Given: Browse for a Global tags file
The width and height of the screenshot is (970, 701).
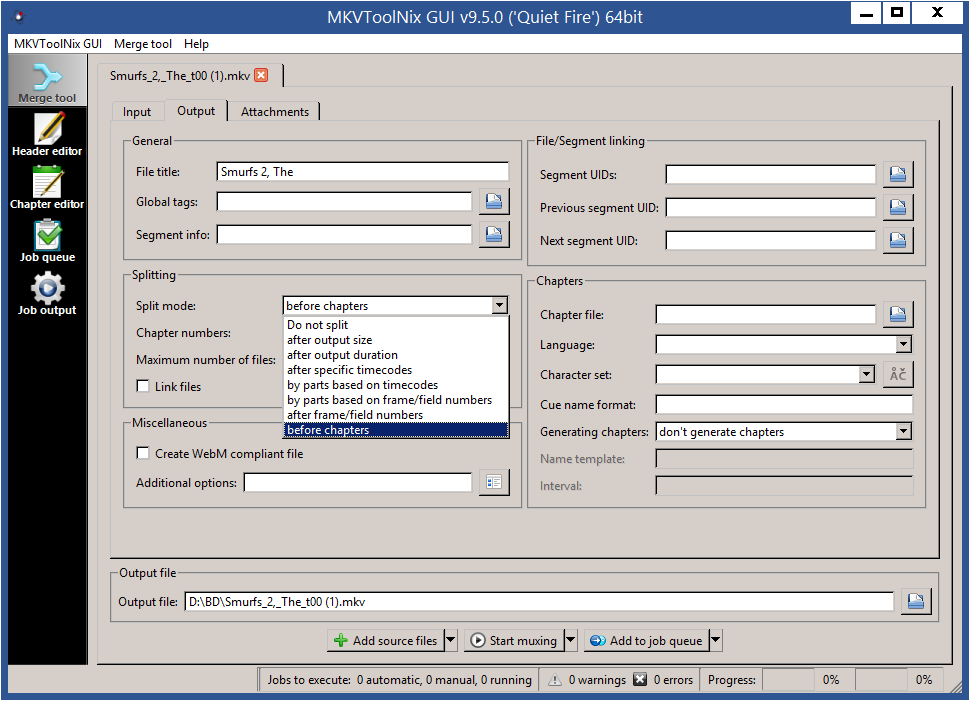Looking at the screenshot, I should click(494, 202).
